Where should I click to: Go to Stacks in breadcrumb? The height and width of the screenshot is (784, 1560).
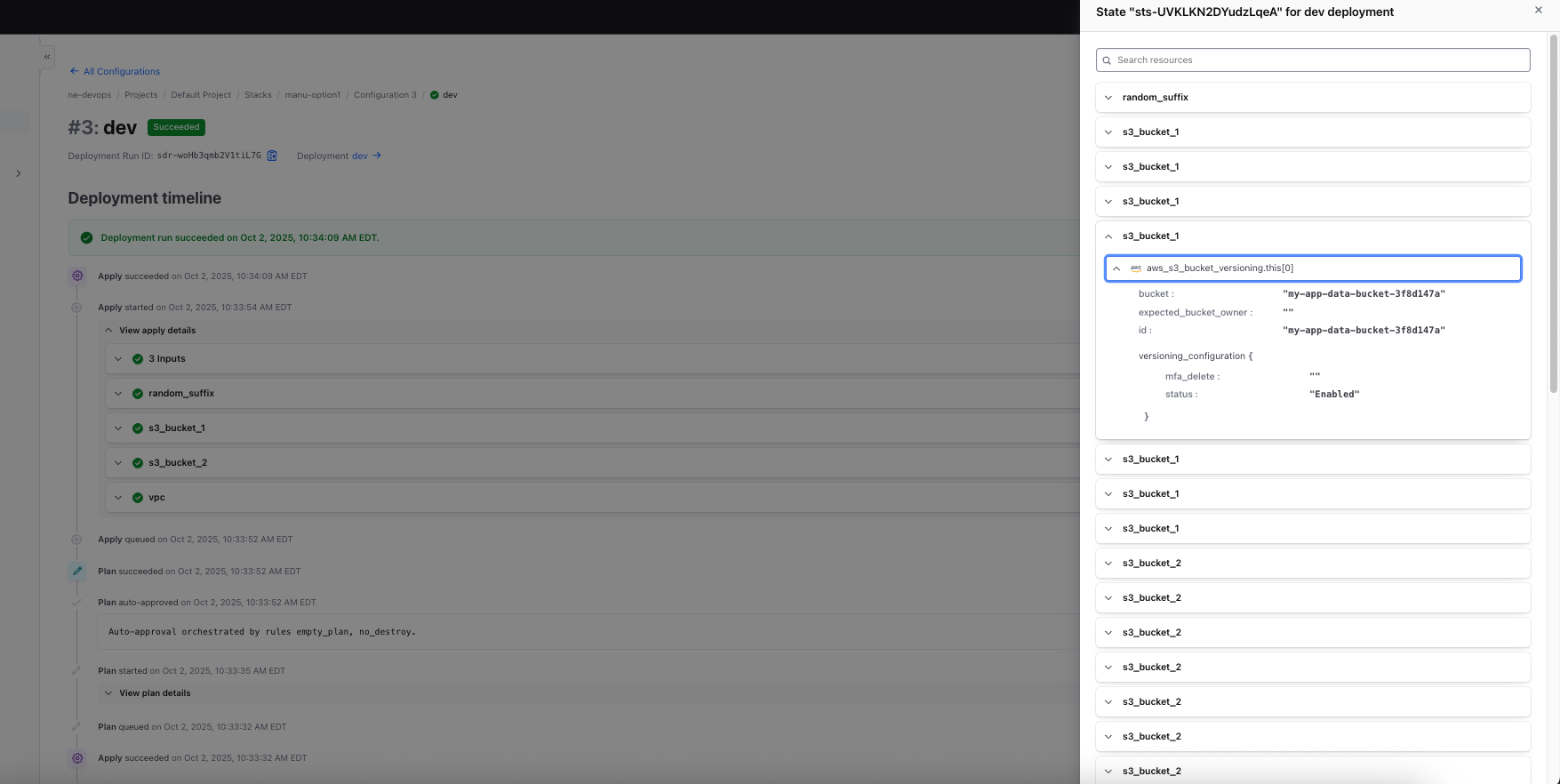point(258,95)
